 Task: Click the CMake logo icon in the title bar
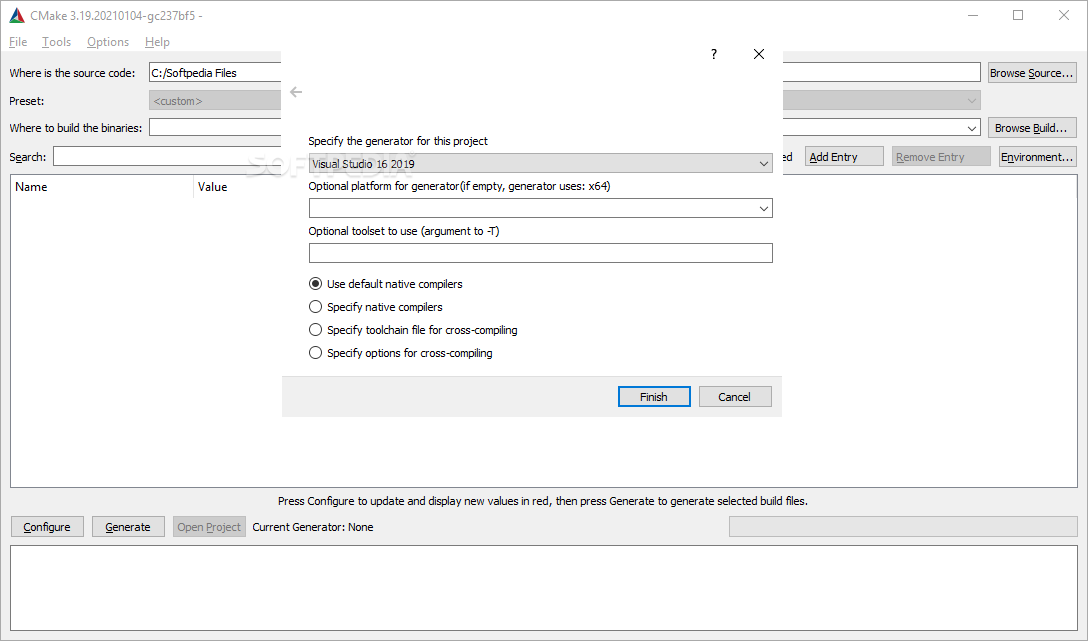[17, 15]
